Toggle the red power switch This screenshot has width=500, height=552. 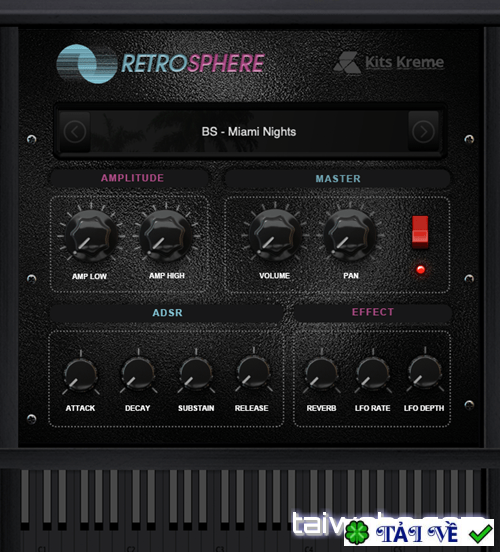(x=420, y=232)
